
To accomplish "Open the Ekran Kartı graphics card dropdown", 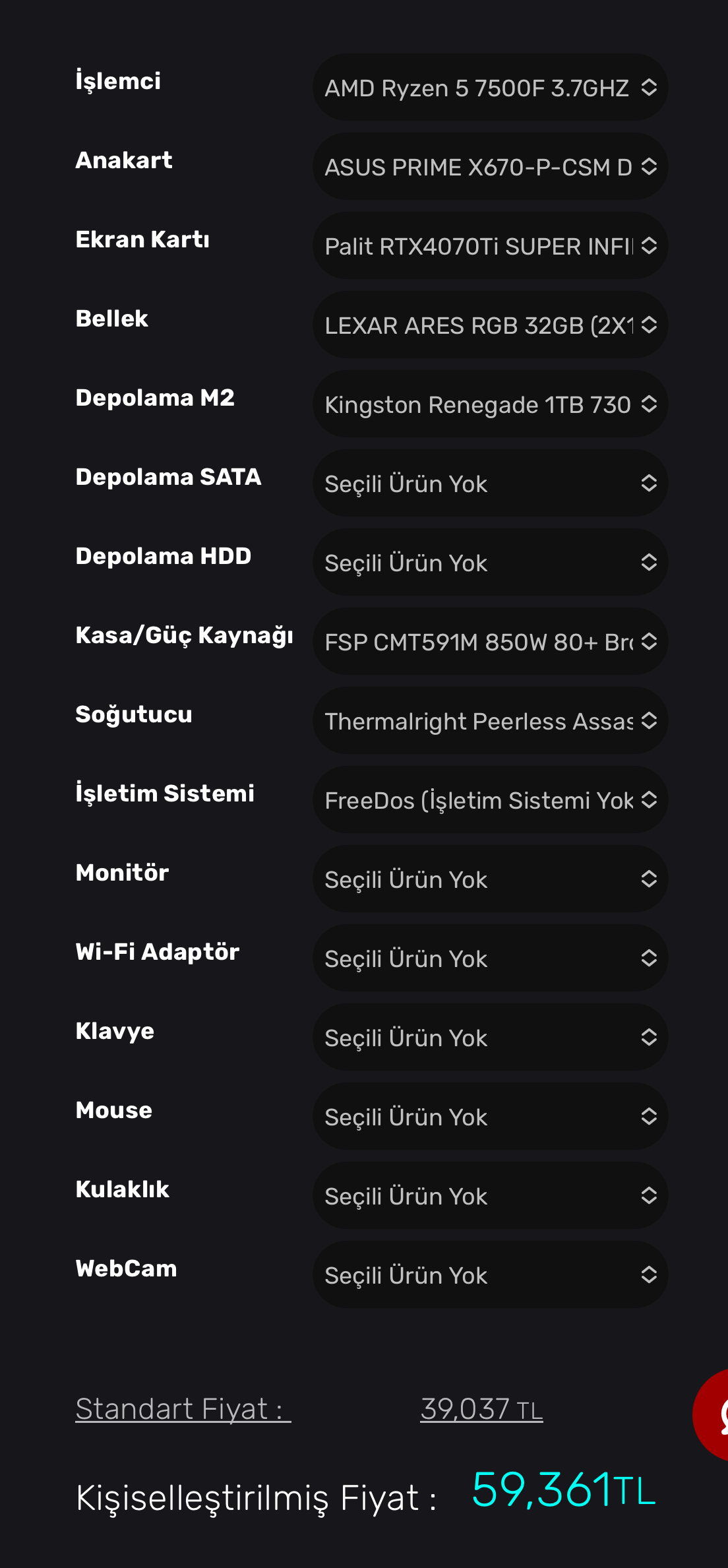I will [x=489, y=245].
